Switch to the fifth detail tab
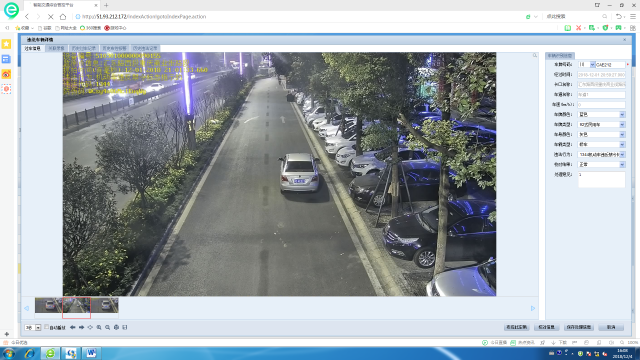The height and width of the screenshot is (360, 640). point(145,48)
